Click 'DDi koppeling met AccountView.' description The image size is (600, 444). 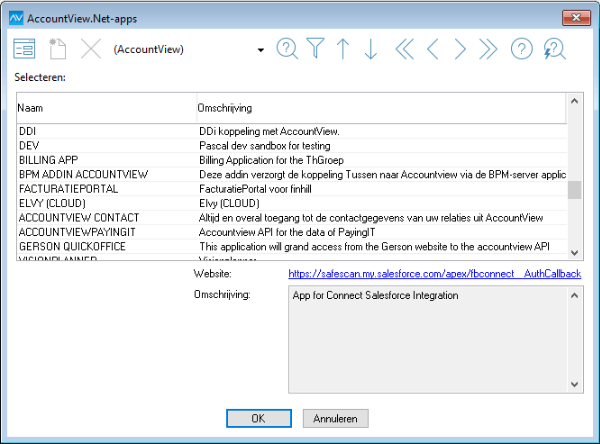tap(269, 131)
